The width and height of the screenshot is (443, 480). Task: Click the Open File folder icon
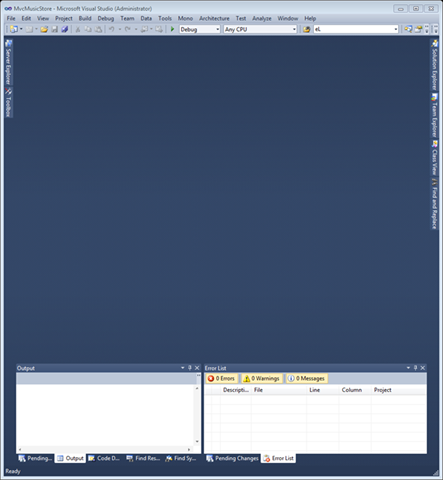(x=44, y=29)
